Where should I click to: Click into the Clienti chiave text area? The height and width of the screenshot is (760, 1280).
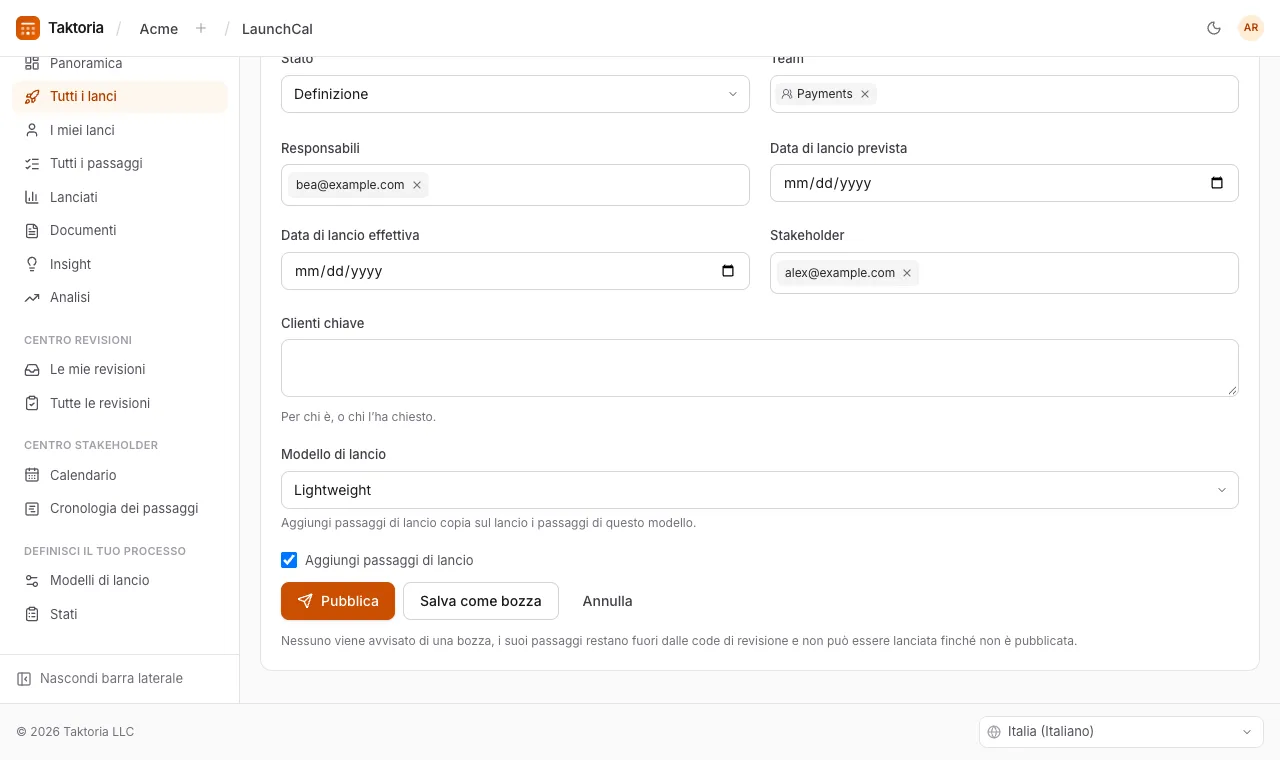(x=760, y=368)
